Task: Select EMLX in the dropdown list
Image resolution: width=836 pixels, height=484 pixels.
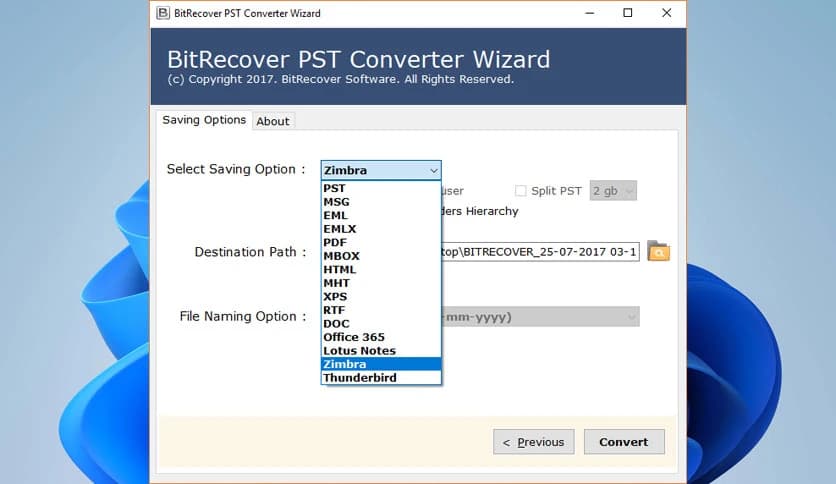Action: point(381,229)
